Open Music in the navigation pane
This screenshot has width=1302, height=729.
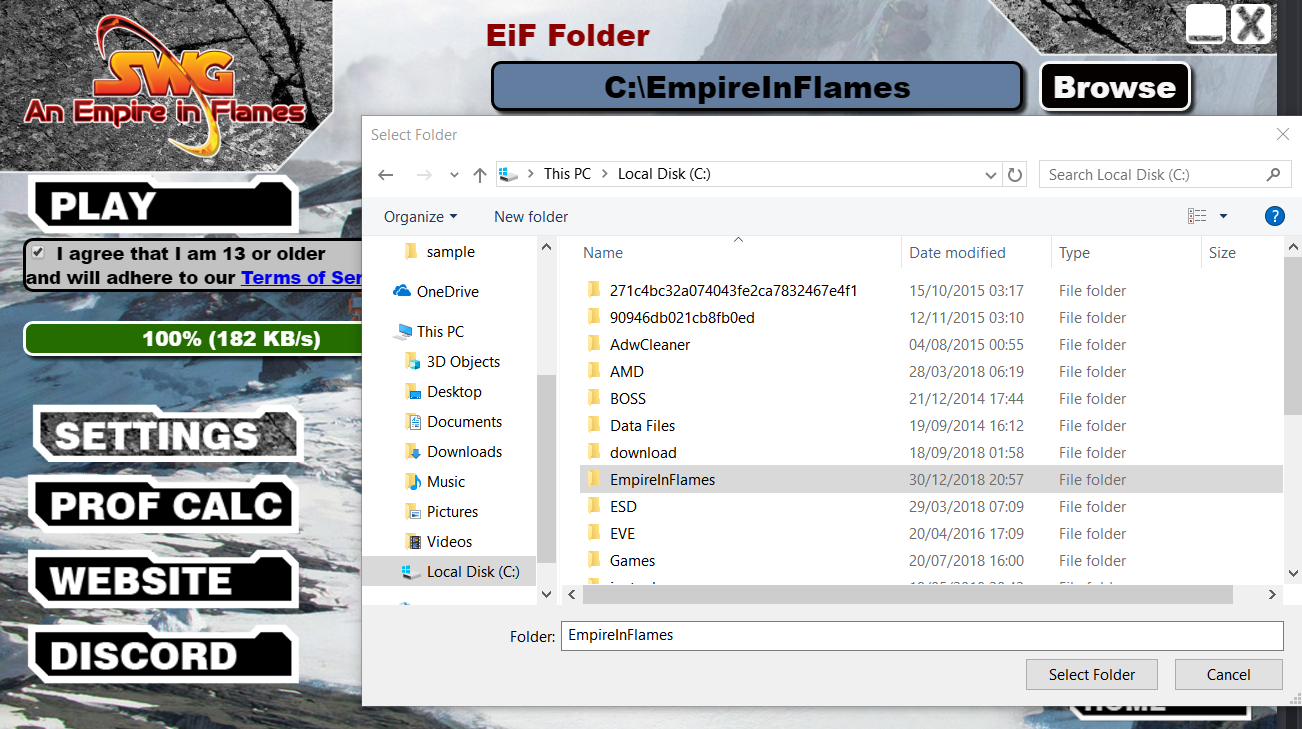[435, 482]
